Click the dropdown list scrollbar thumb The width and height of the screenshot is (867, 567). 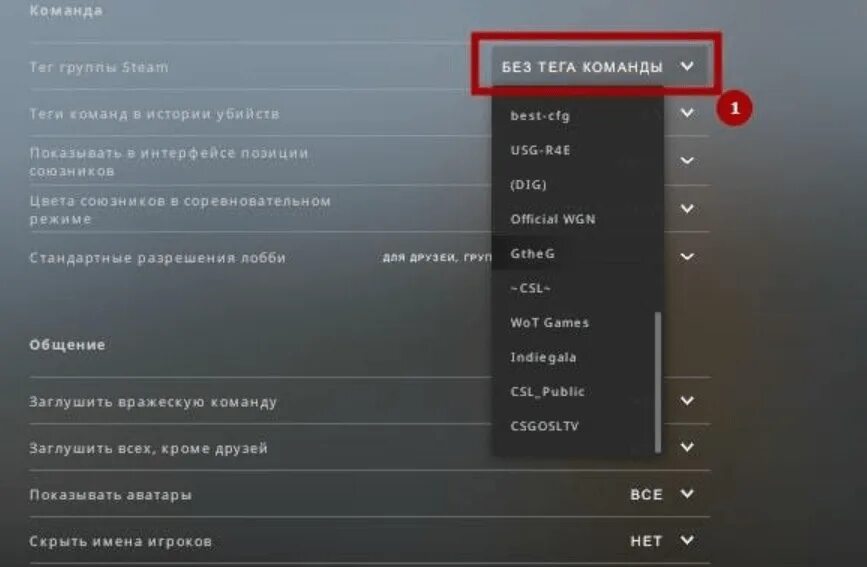pyautogui.click(x=658, y=382)
